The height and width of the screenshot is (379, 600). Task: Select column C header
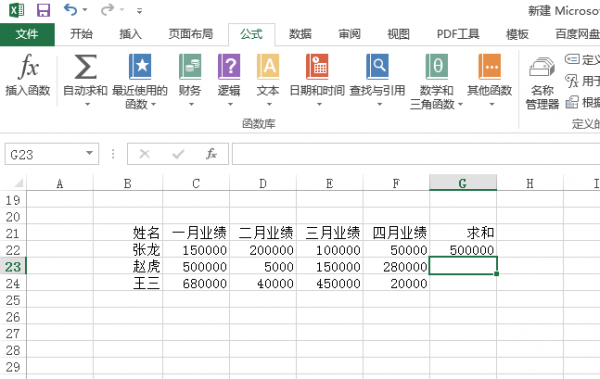[x=196, y=183]
